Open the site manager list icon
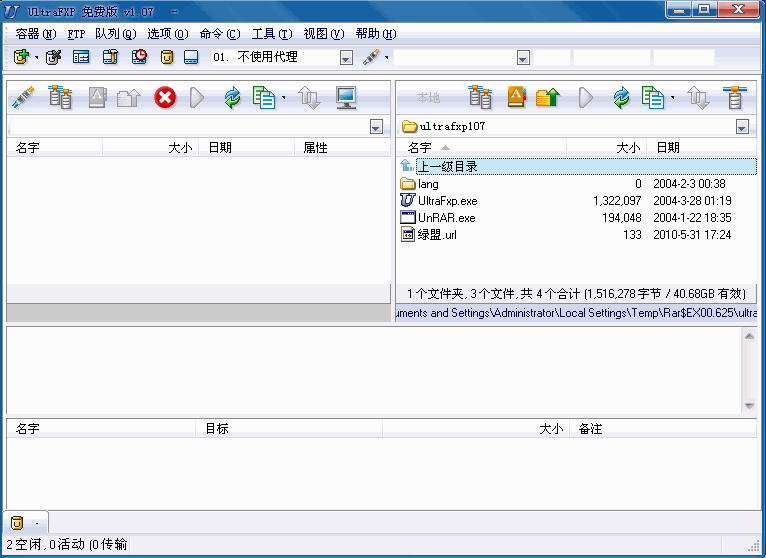The width and height of the screenshot is (766, 558). 81,57
